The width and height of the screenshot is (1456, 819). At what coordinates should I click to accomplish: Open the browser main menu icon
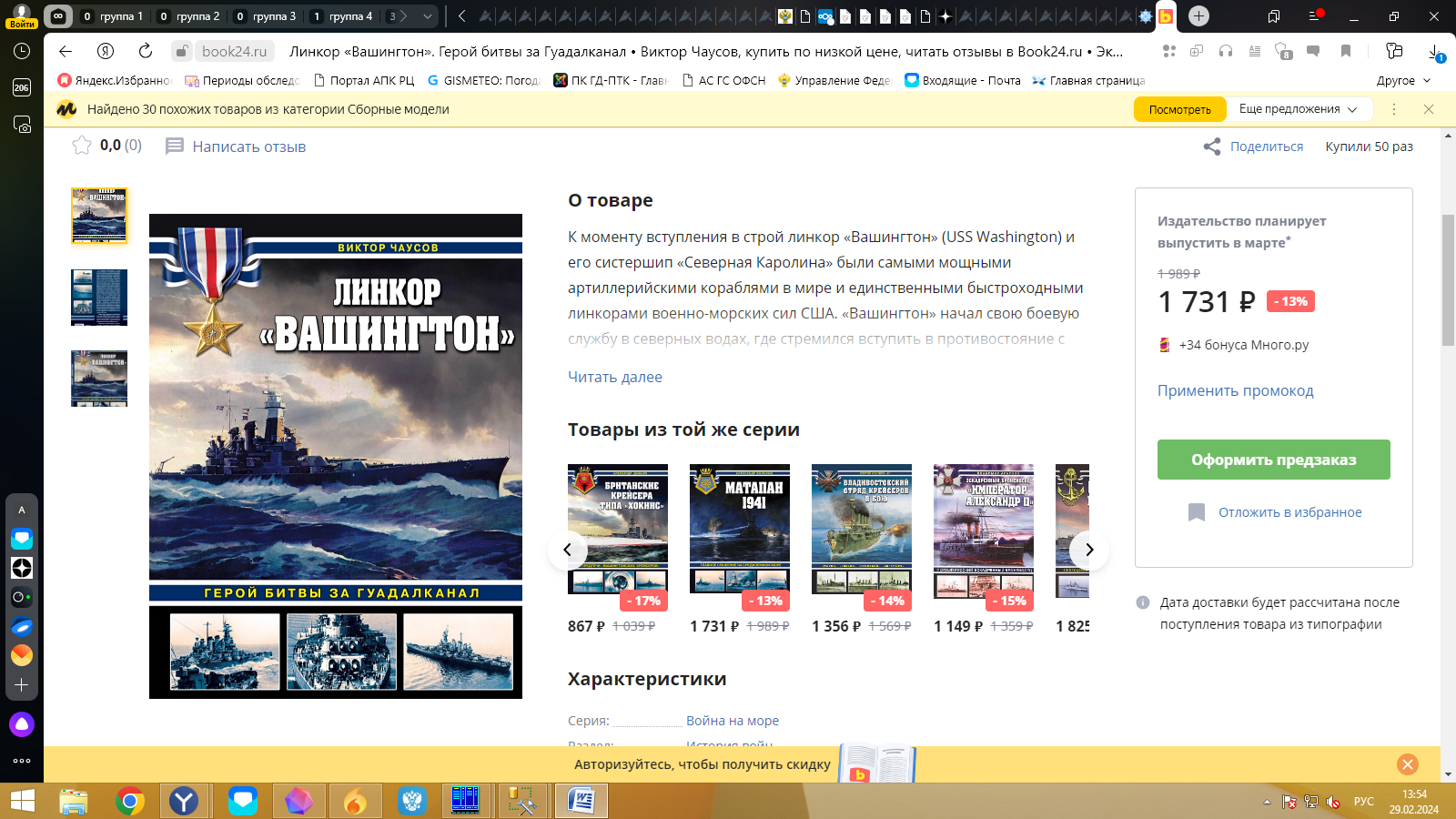click(1316, 15)
